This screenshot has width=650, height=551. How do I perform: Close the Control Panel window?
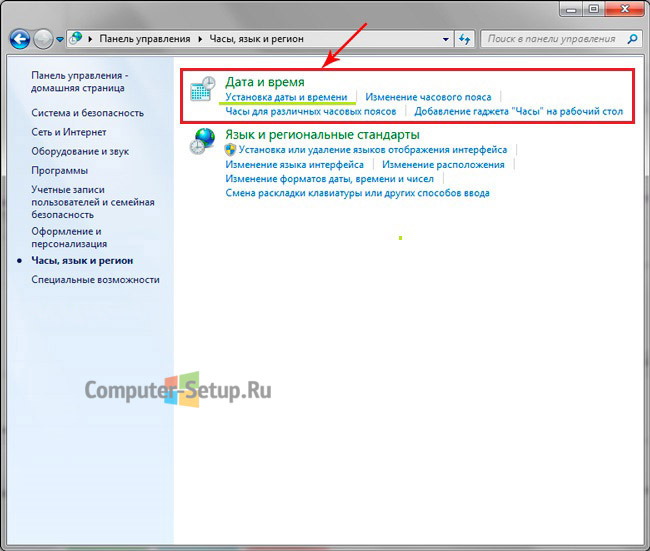tap(625, 9)
